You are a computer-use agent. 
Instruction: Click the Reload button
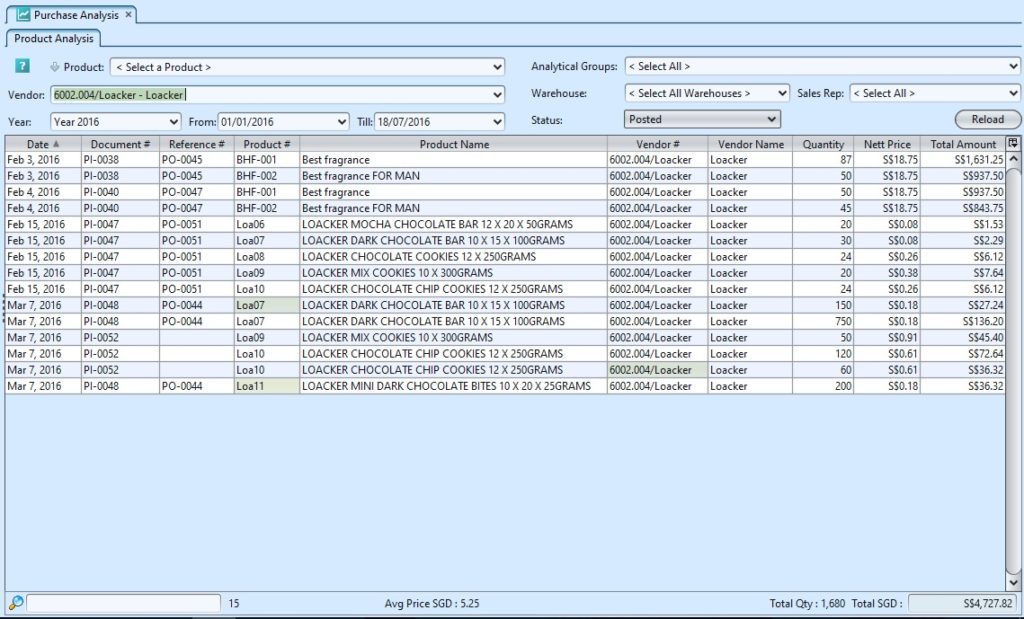(987, 119)
